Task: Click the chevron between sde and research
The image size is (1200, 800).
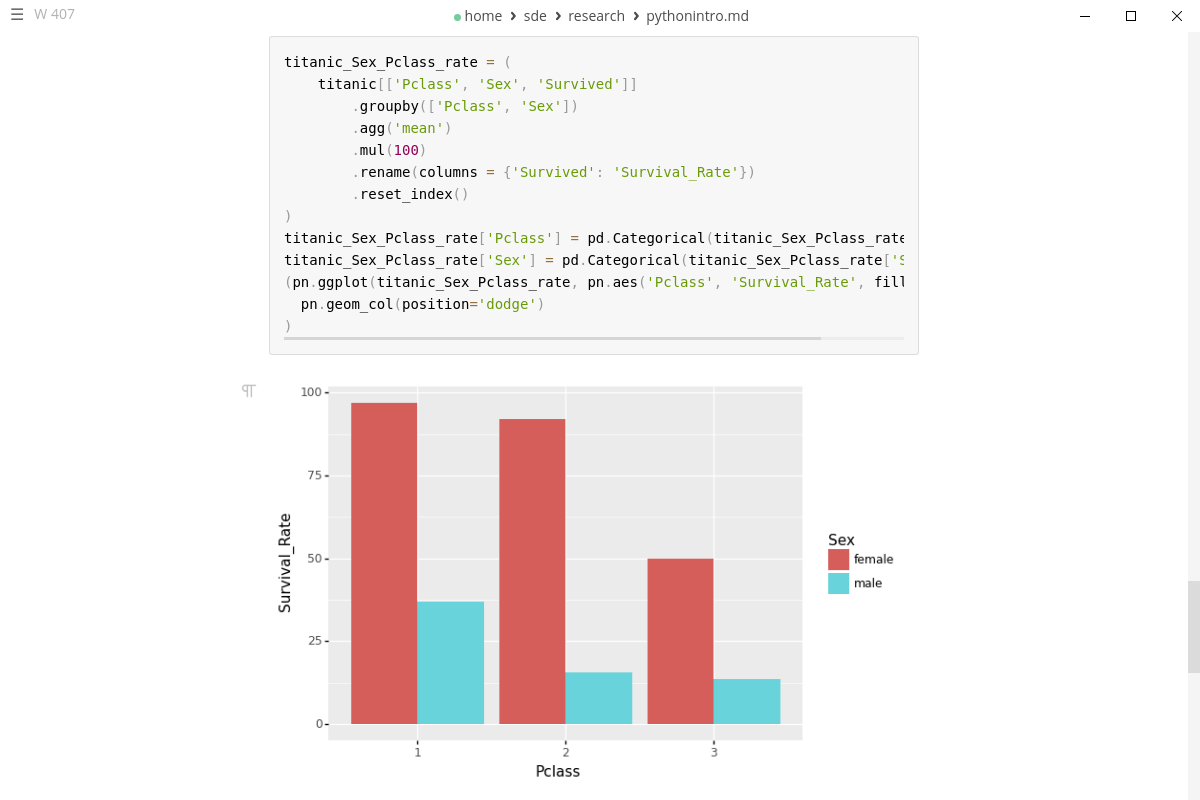Action: [558, 16]
